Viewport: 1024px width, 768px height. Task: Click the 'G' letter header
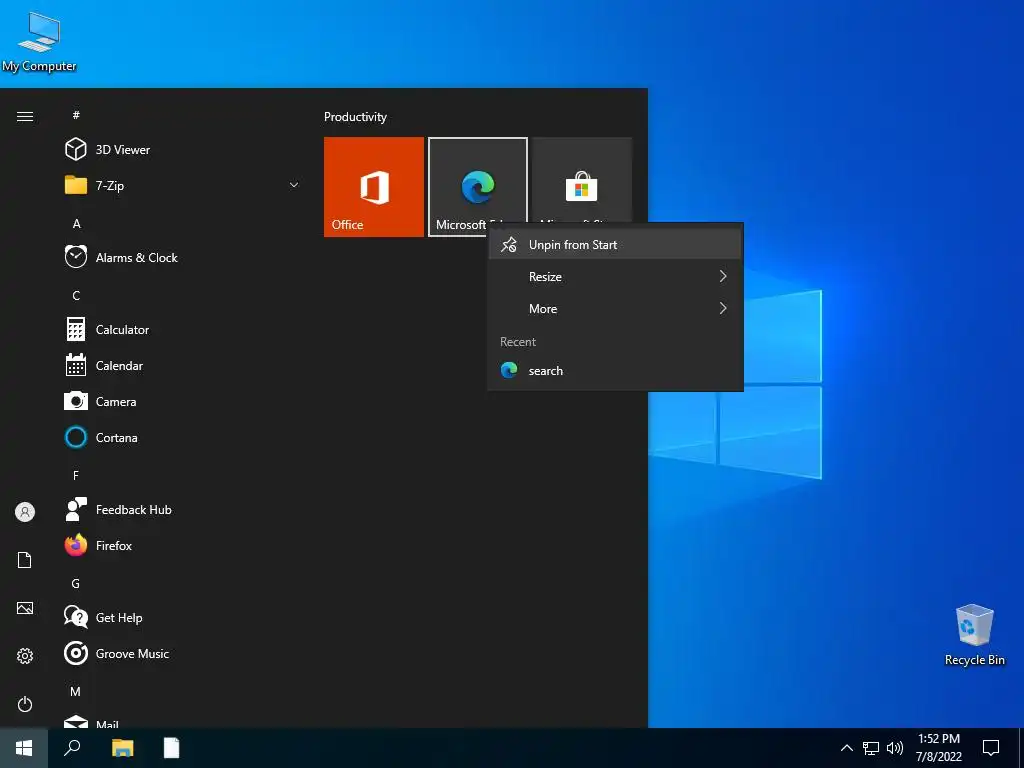76,583
